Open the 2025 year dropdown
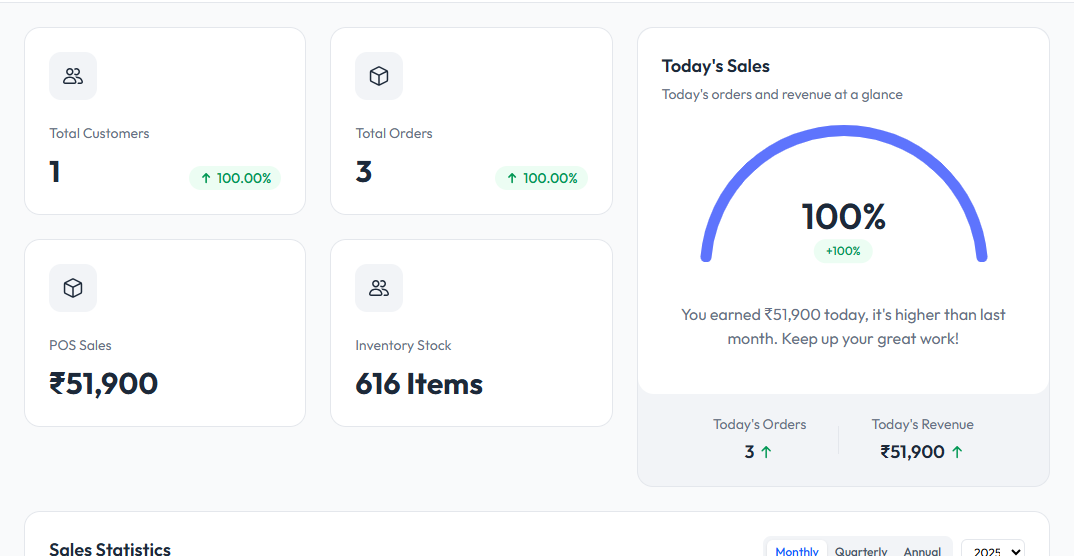Viewport: 1074px width, 556px height. [x=993, y=550]
